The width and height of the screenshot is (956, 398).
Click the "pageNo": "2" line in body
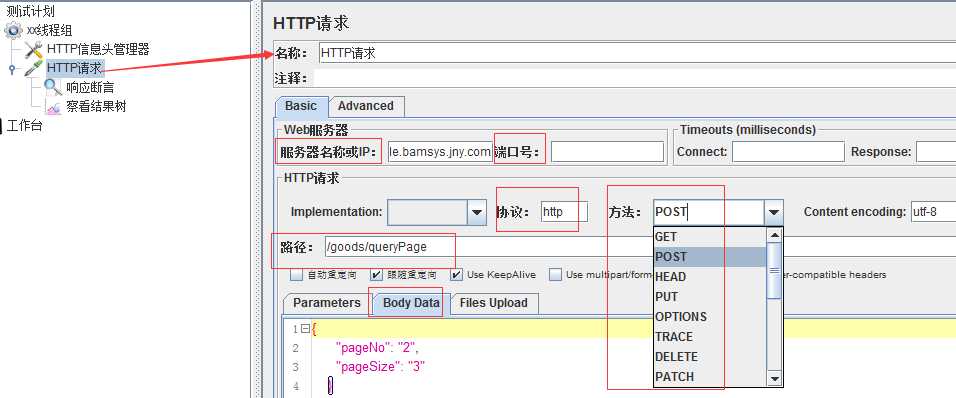[377, 348]
